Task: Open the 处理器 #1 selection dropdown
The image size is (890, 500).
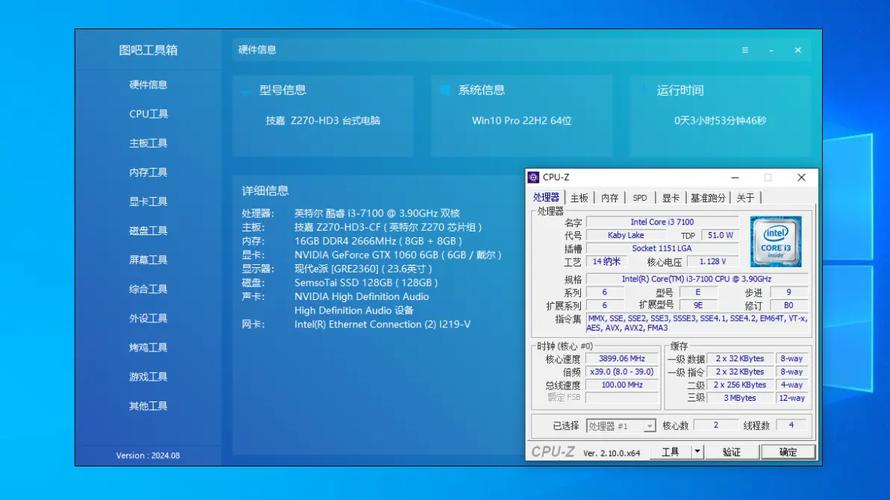Action: point(621,426)
